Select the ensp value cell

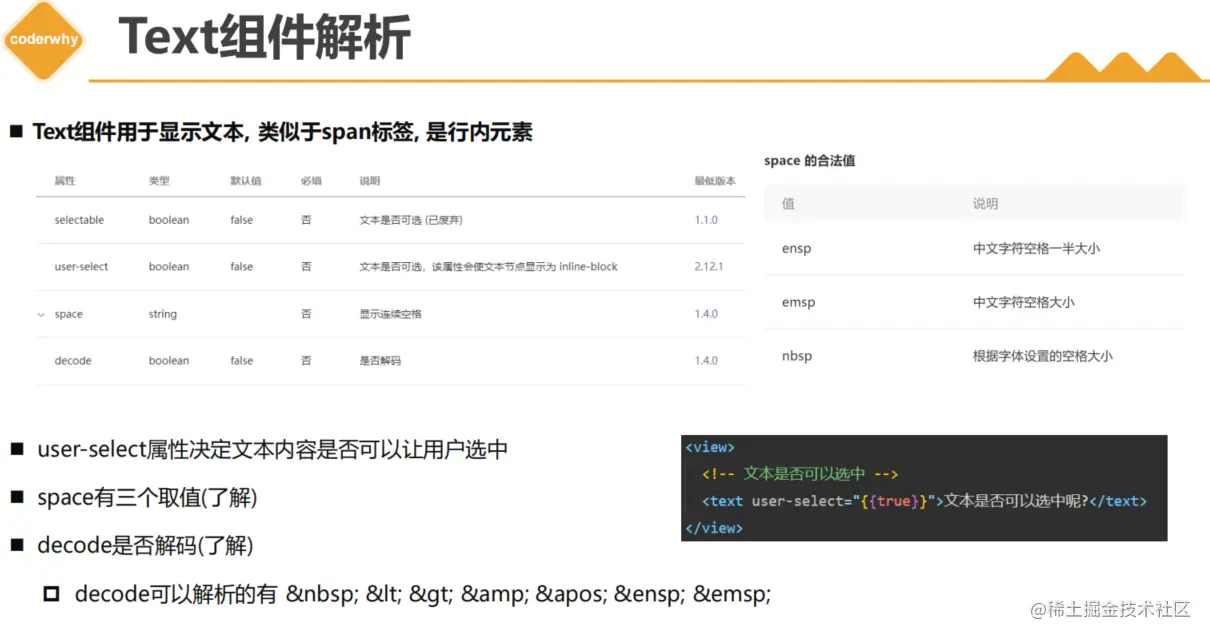click(796, 248)
